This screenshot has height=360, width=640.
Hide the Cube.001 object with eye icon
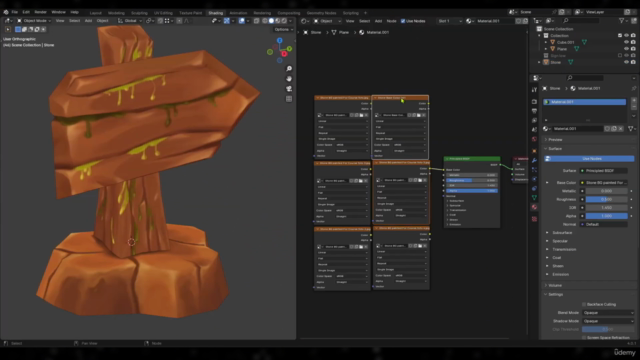point(627,42)
